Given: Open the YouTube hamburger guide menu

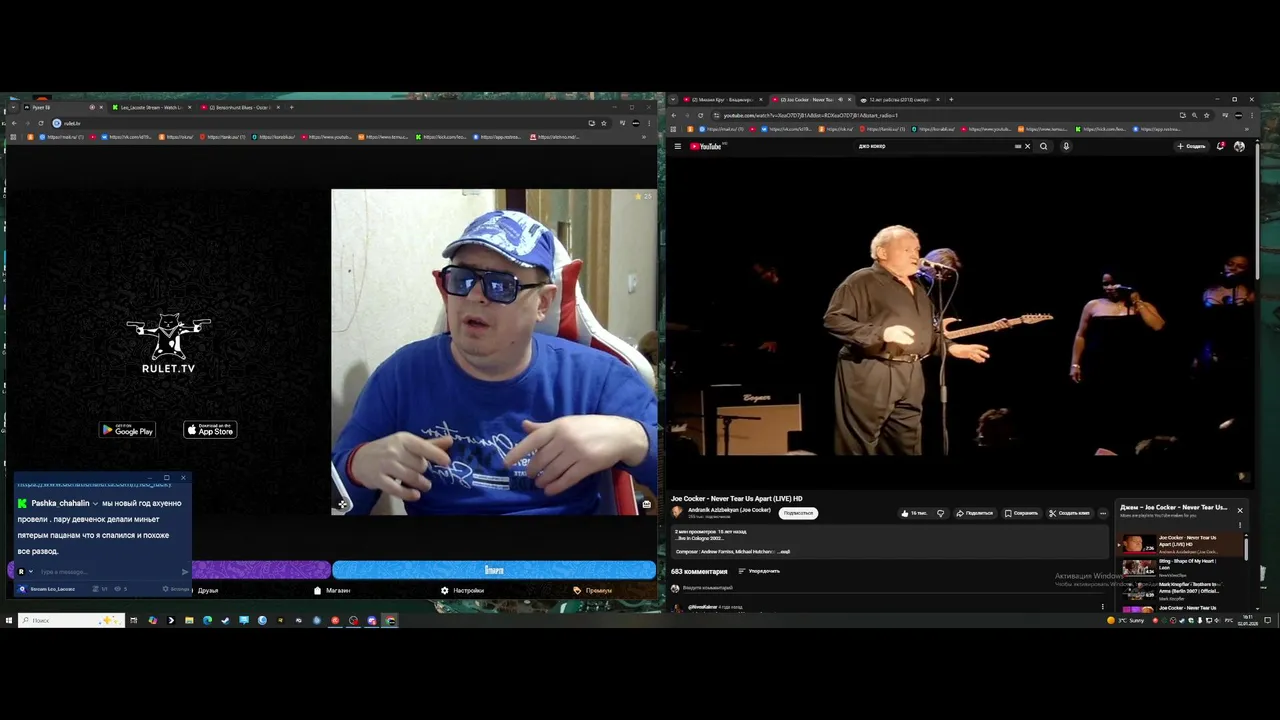Looking at the screenshot, I should click(x=677, y=146).
